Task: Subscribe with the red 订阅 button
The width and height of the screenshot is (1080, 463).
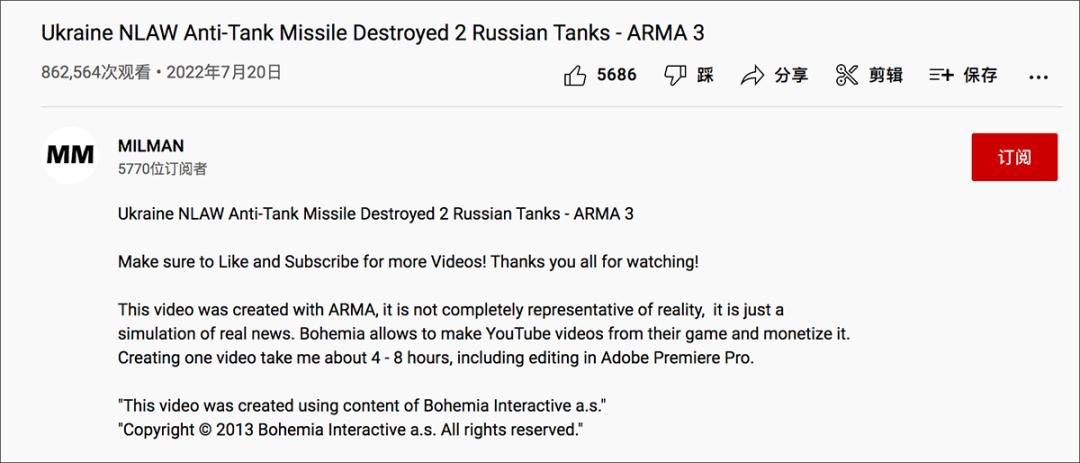Action: tap(1014, 157)
